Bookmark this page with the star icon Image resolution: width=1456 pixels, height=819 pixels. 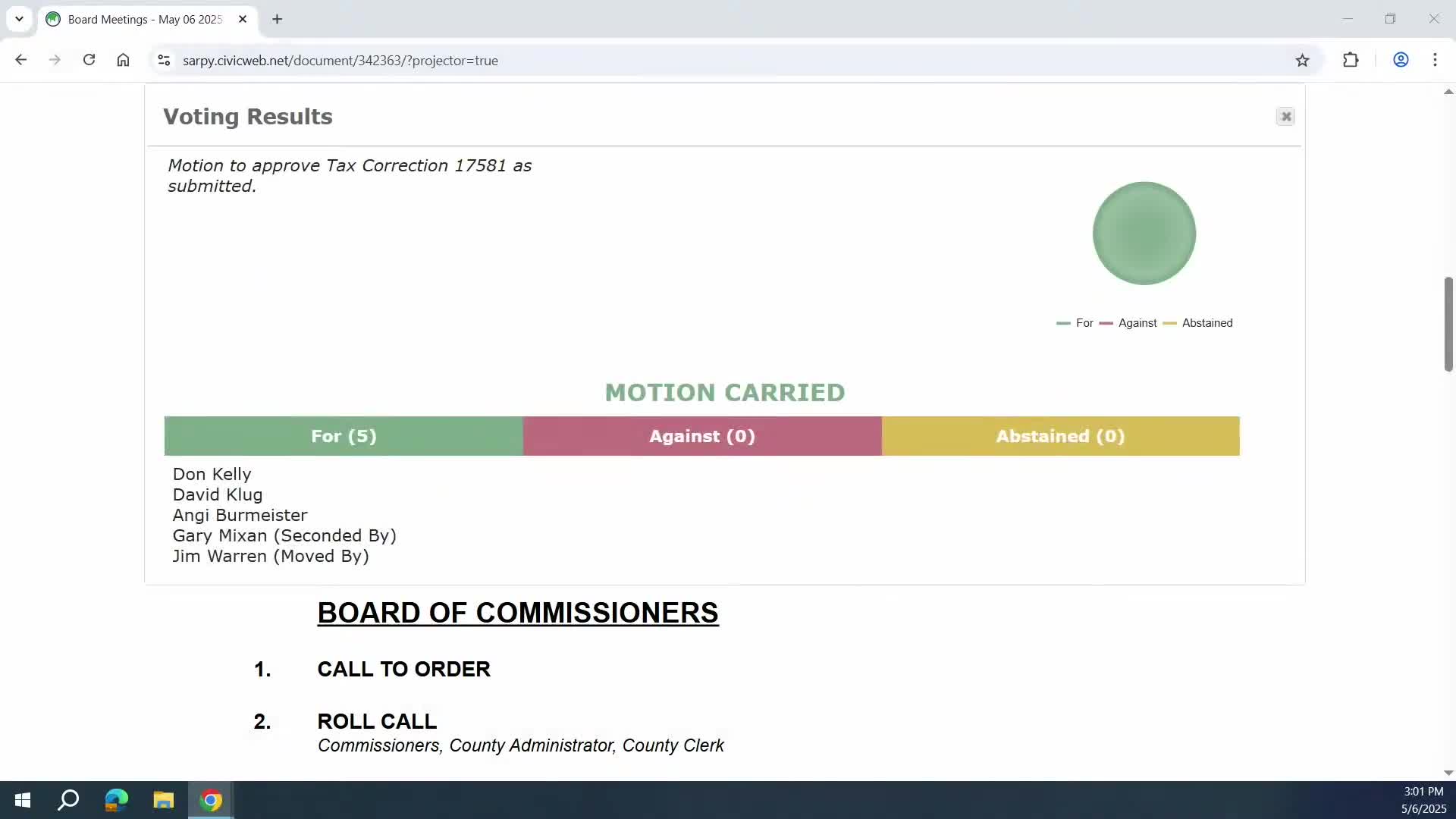point(1302,61)
